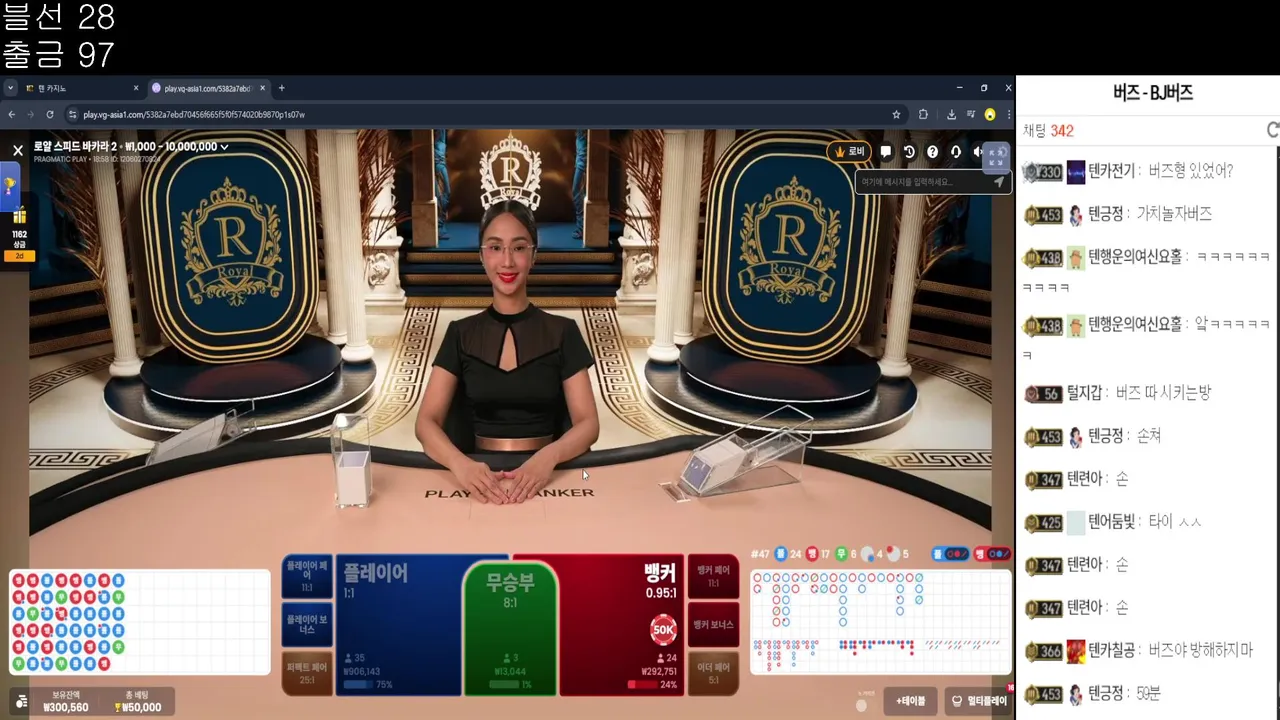The width and height of the screenshot is (1280, 720).
Task: Click chat message '버즈 따 시키는방'
Action: 1163,393
